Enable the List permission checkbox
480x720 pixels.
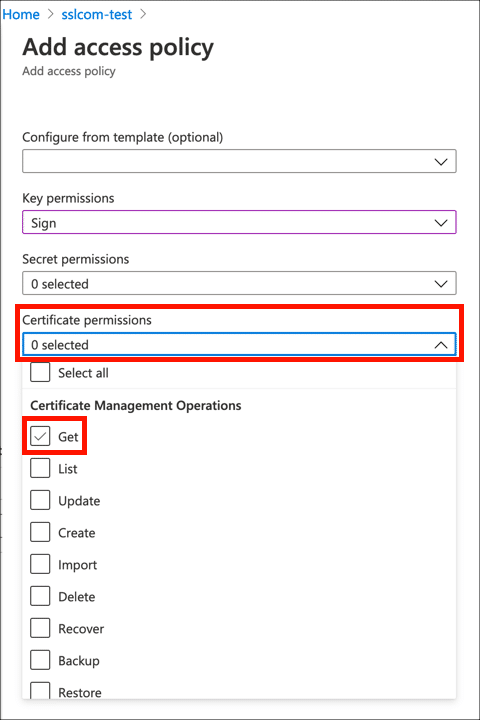click(40, 468)
